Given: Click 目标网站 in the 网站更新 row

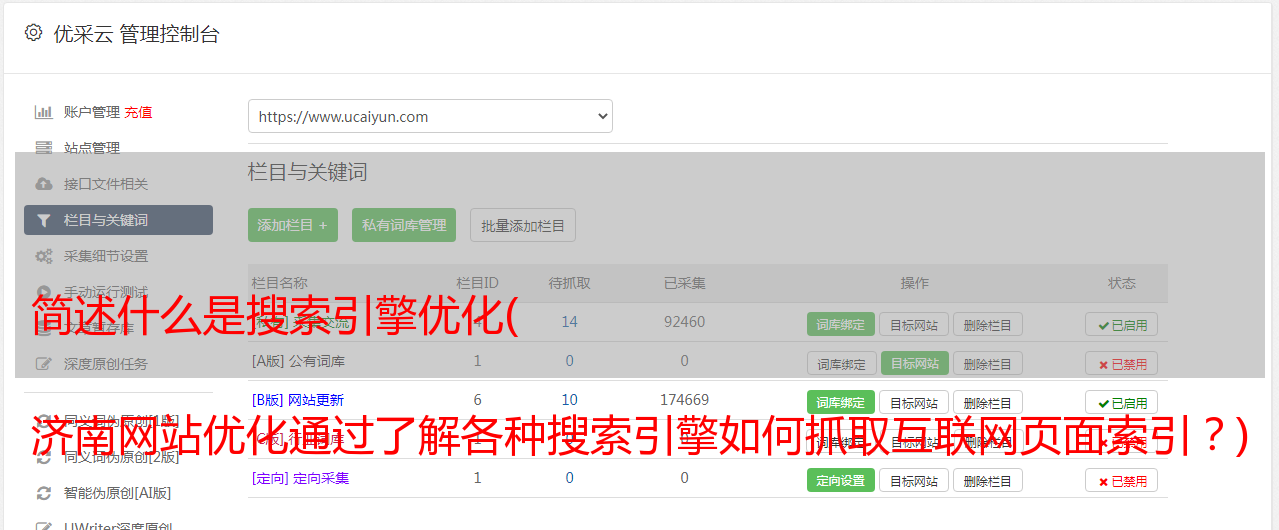Looking at the screenshot, I should (914, 402).
